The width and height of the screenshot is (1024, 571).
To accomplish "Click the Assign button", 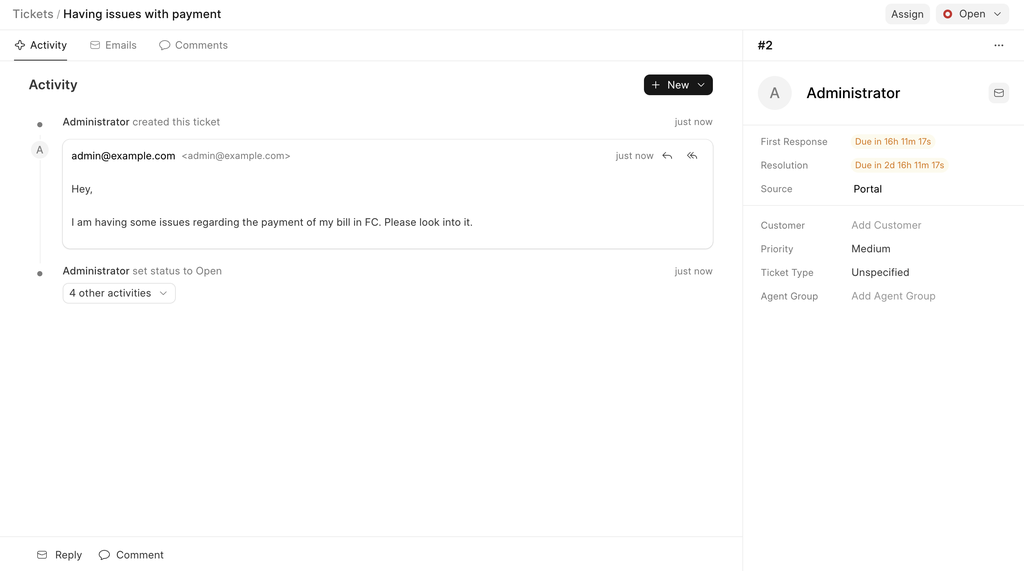I will pyautogui.click(x=907, y=14).
